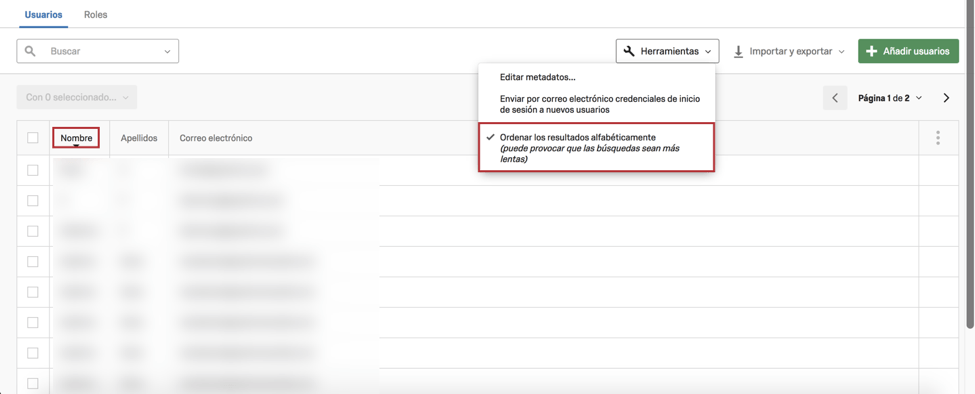Tick the second user row checkbox

tap(33, 201)
